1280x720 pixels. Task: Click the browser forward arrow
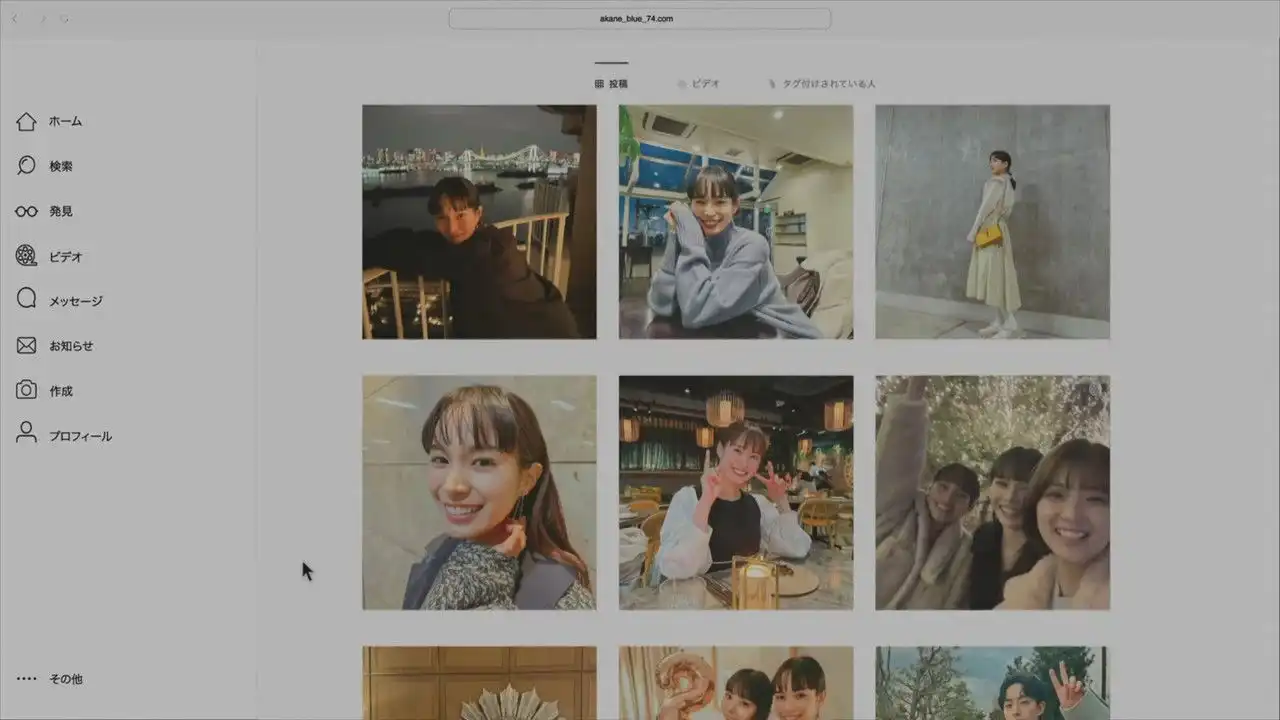pos(41,19)
